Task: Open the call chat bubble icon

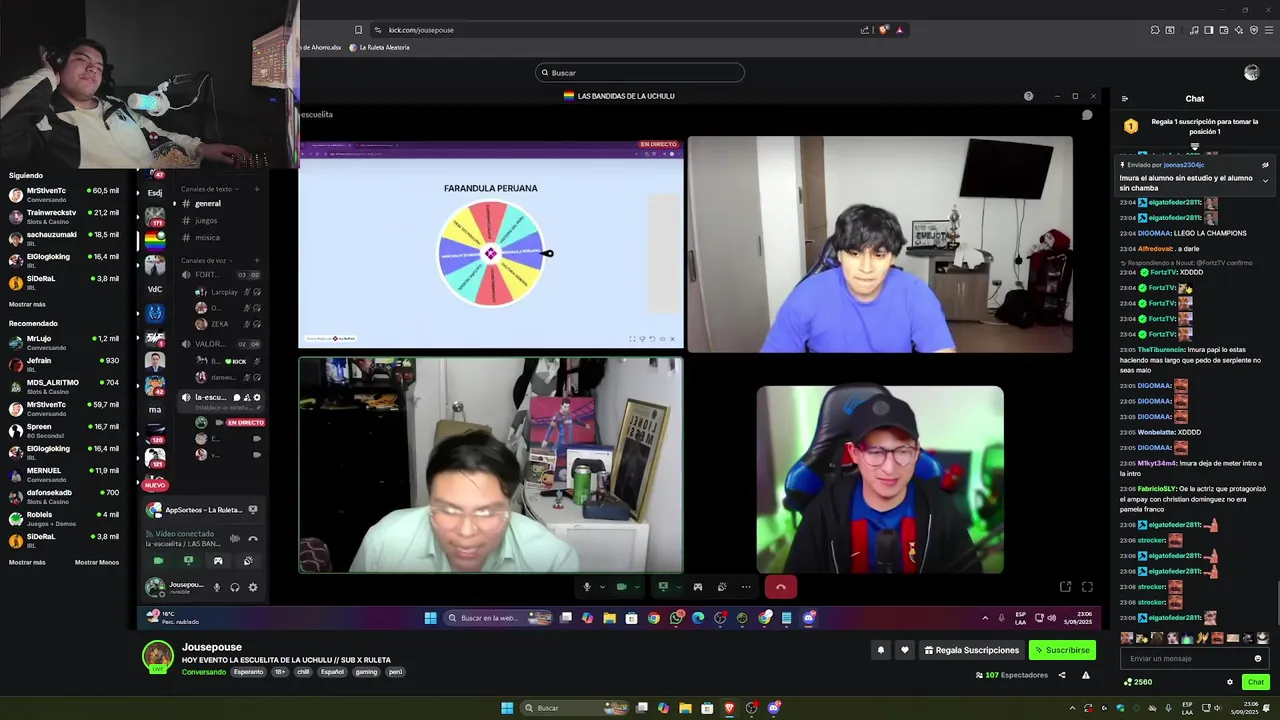Action: pyautogui.click(x=1087, y=115)
